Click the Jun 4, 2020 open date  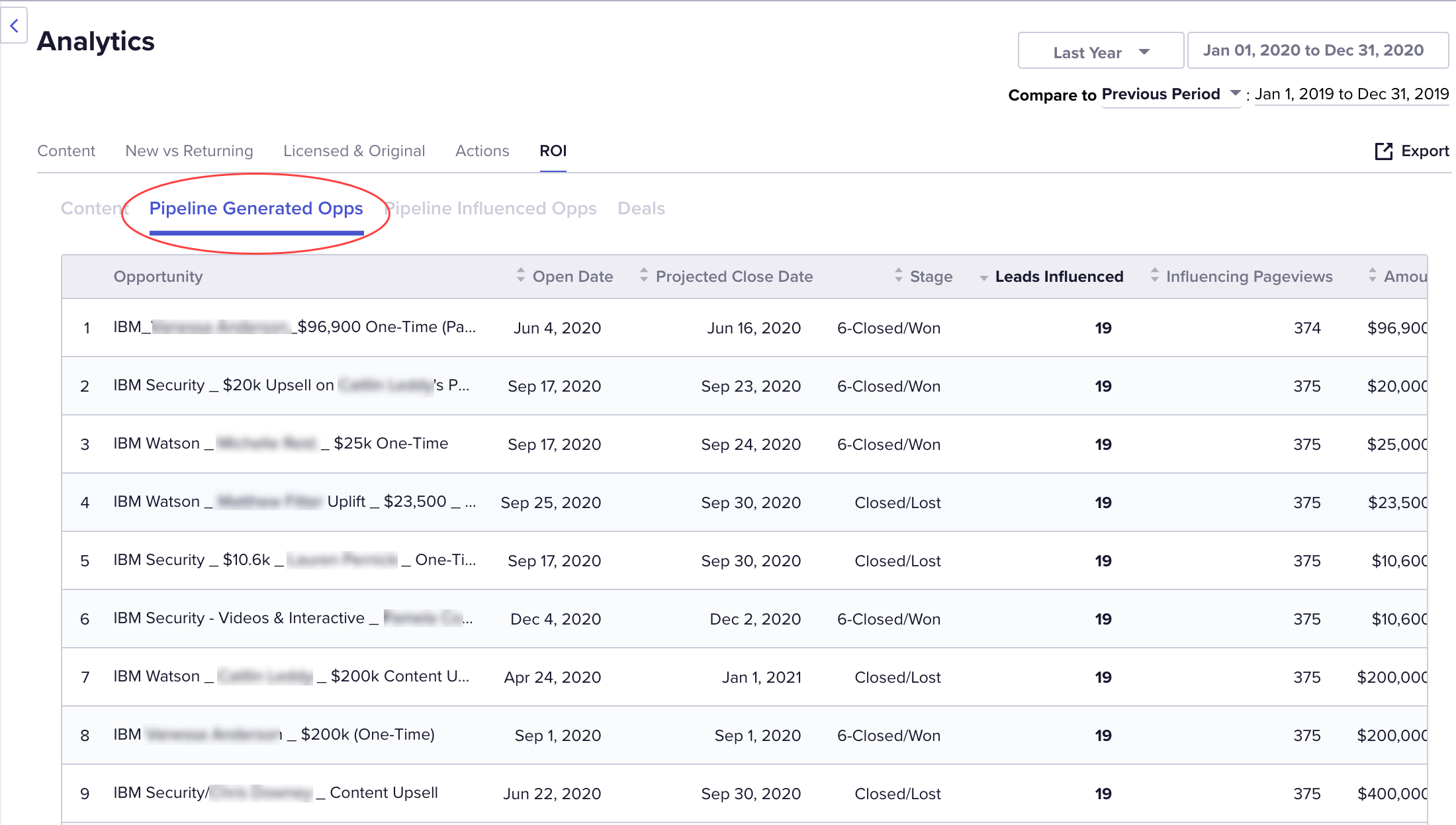click(557, 328)
